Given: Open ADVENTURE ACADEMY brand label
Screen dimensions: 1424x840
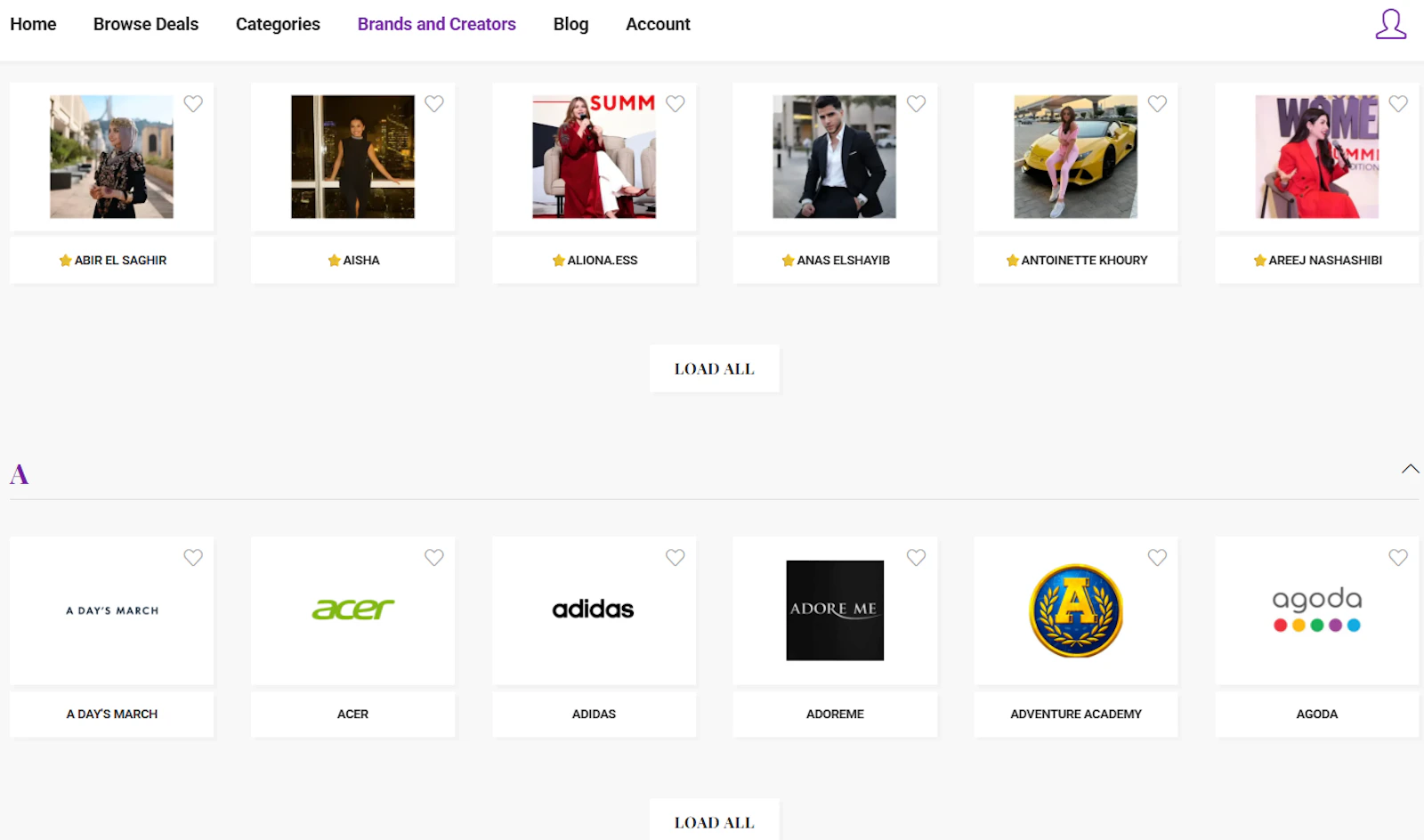Looking at the screenshot, I should [1076, 714].
